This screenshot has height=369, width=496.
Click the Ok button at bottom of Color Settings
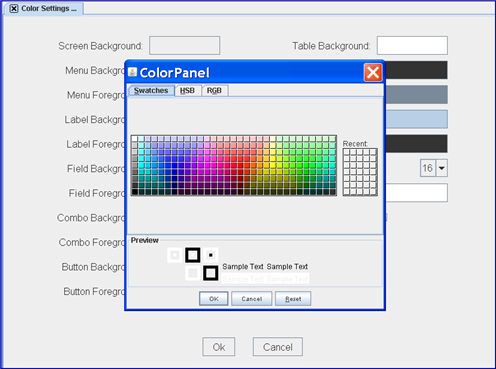tap(219, 347)
